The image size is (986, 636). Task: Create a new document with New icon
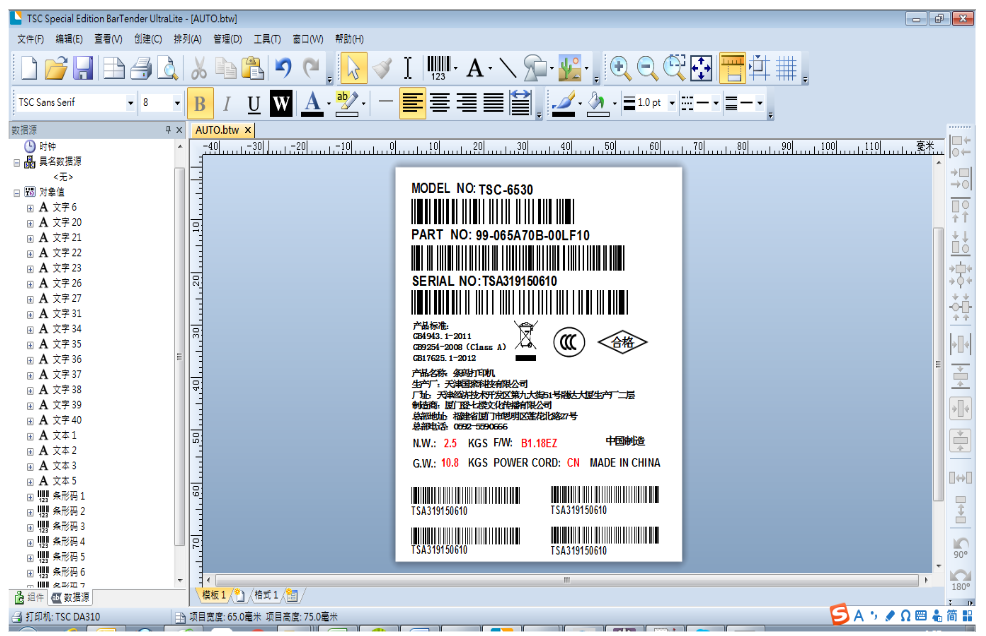[29, 68]
